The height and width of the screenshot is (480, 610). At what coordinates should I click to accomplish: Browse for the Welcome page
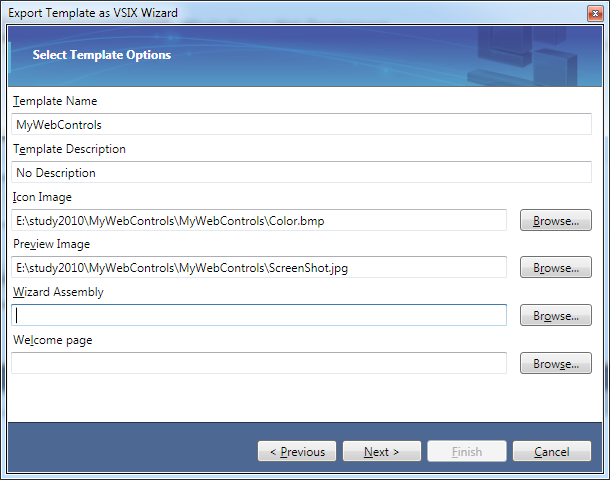(x=556, y=363)
